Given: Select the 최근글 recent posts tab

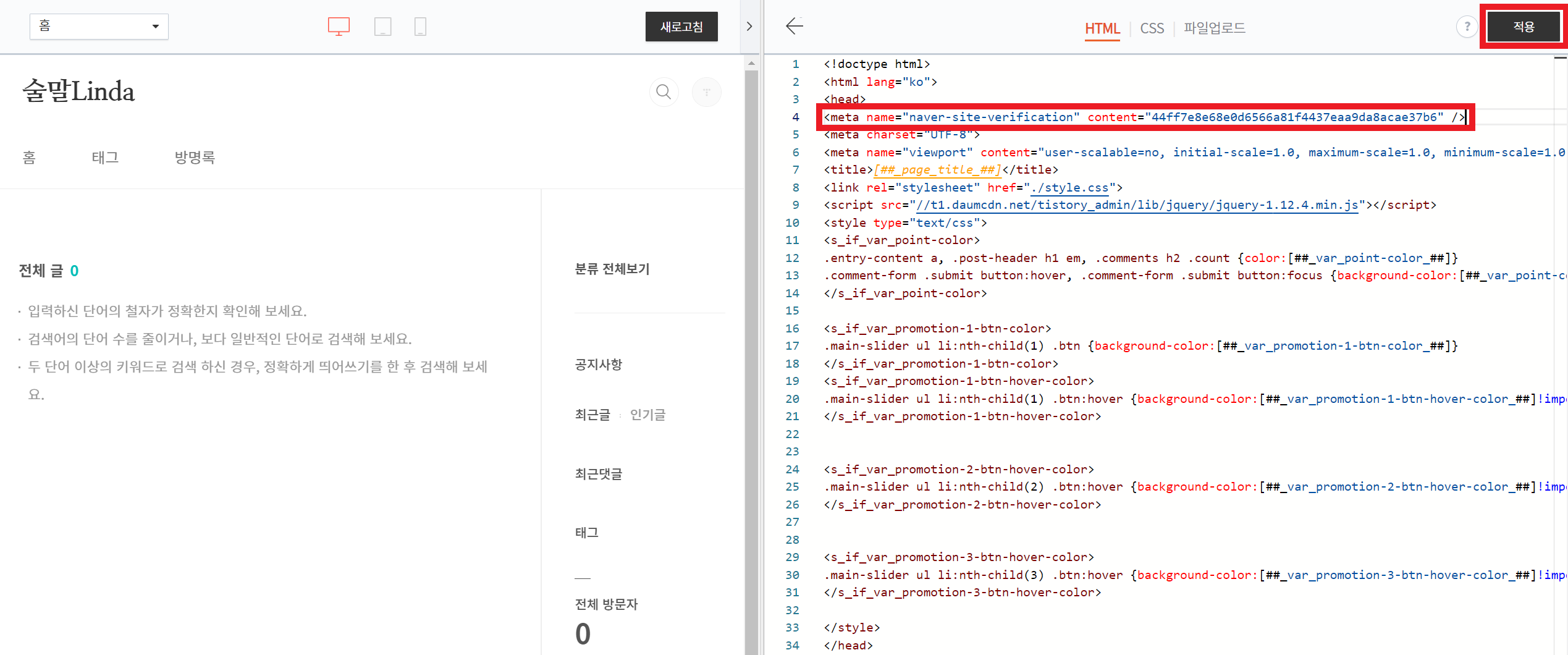Looking at the screenshot, I should pyautogui.click(x=592, y=415).
